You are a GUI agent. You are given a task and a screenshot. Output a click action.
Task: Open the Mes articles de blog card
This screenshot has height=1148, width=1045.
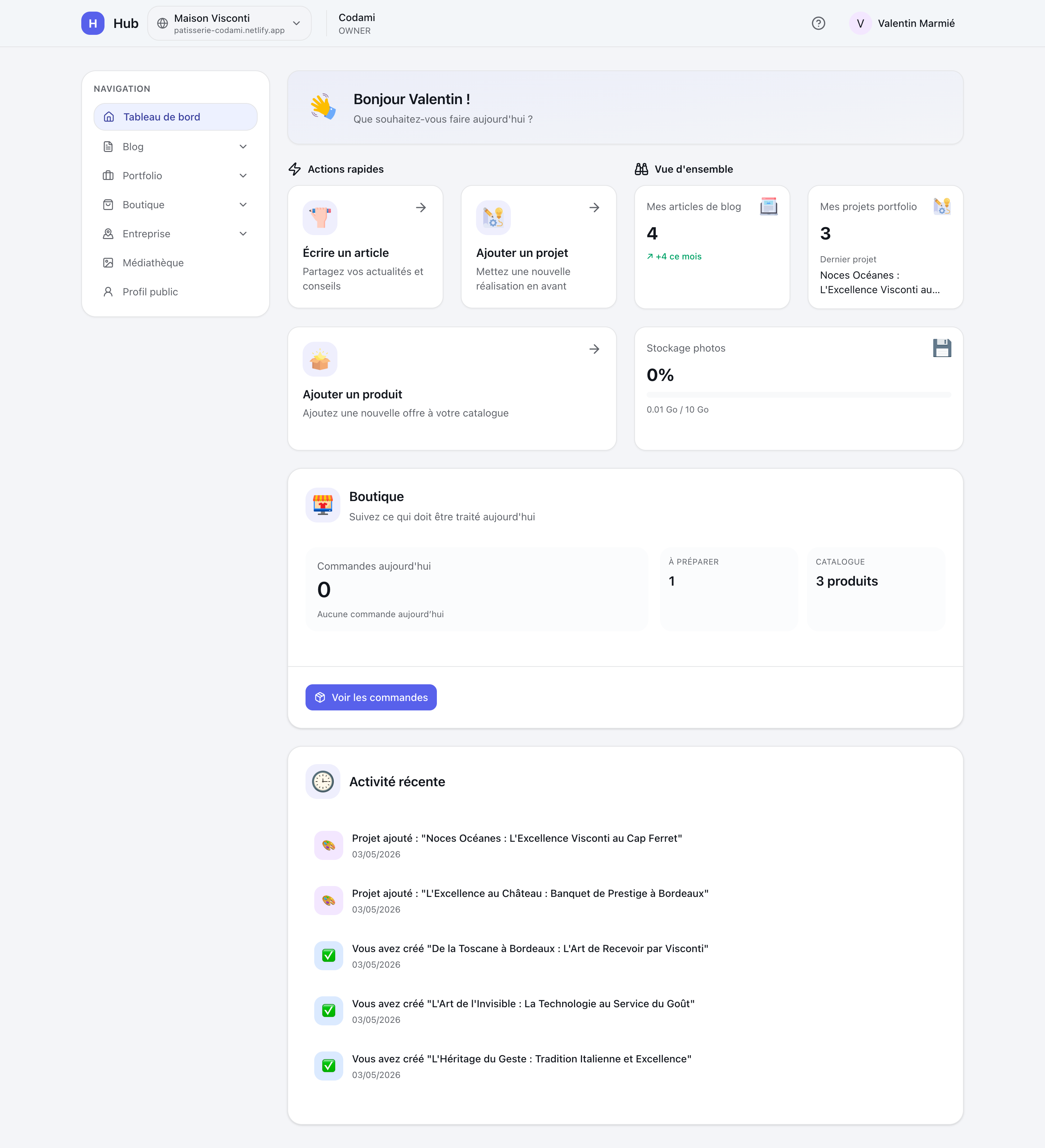coord(712,247)
